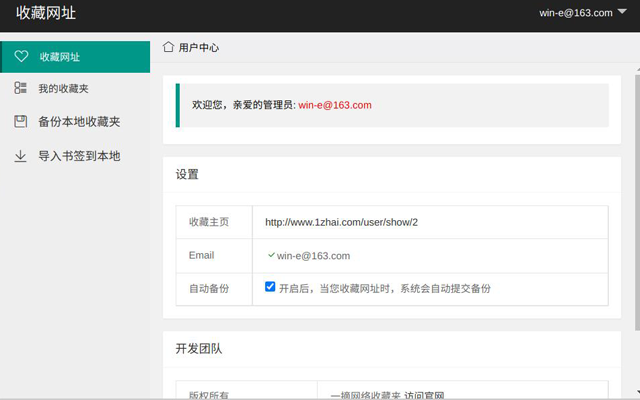Click the http://www.1zhai.com/user/show/2 homepage URL
Viewport: 640px width, 400px height.
(x=341, y=222)
